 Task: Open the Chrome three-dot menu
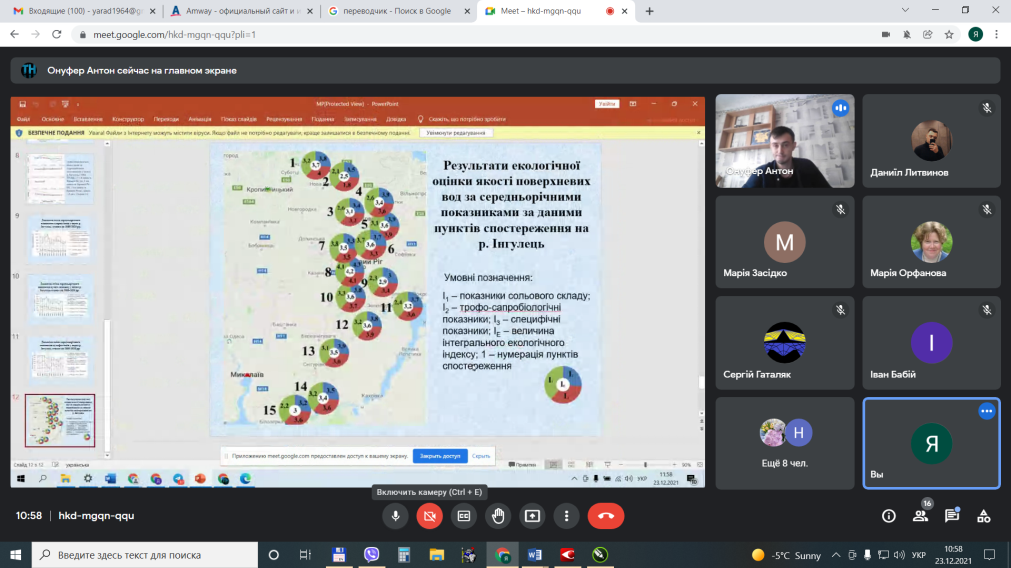tap(997, 34)
